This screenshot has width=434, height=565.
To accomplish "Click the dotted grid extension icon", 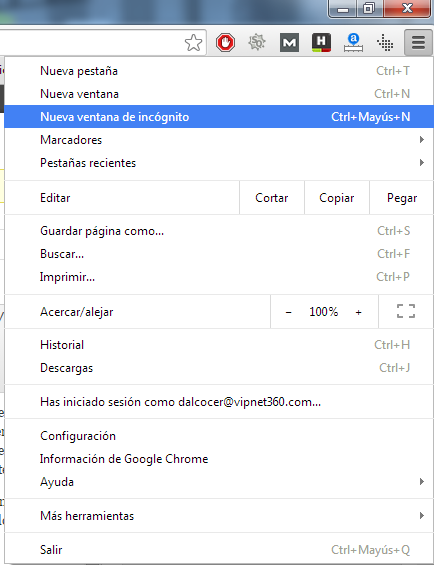I will pos(385,43).
